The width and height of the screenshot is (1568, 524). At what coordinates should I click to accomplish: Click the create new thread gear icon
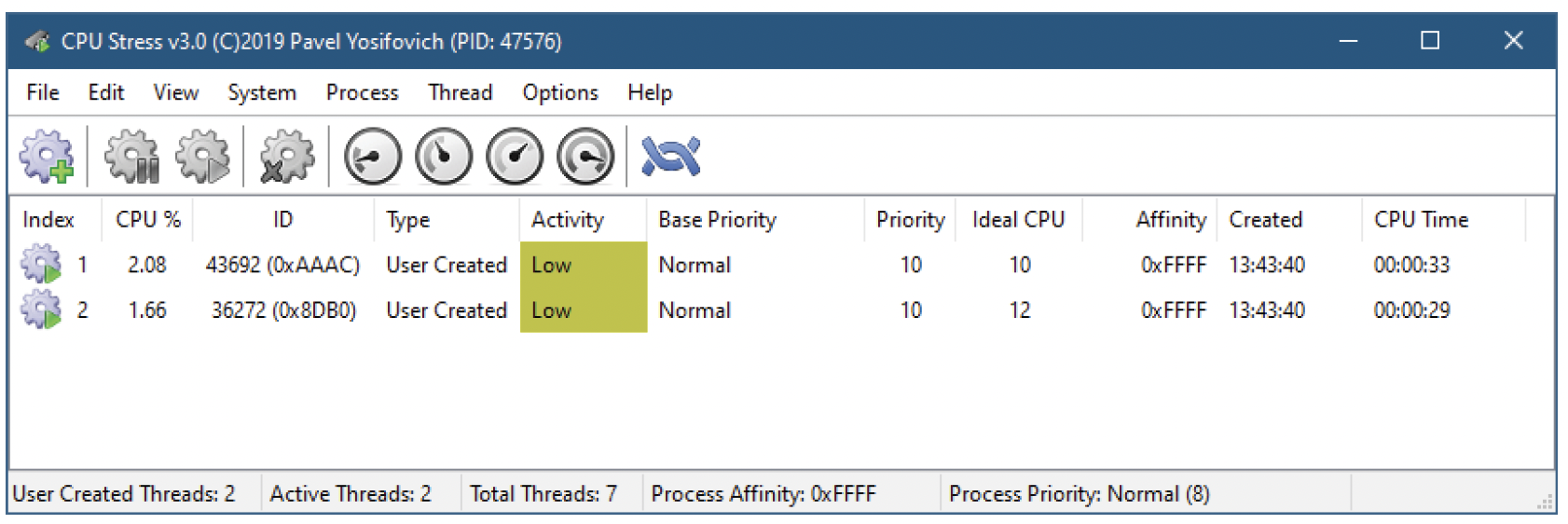coord(47,156)
